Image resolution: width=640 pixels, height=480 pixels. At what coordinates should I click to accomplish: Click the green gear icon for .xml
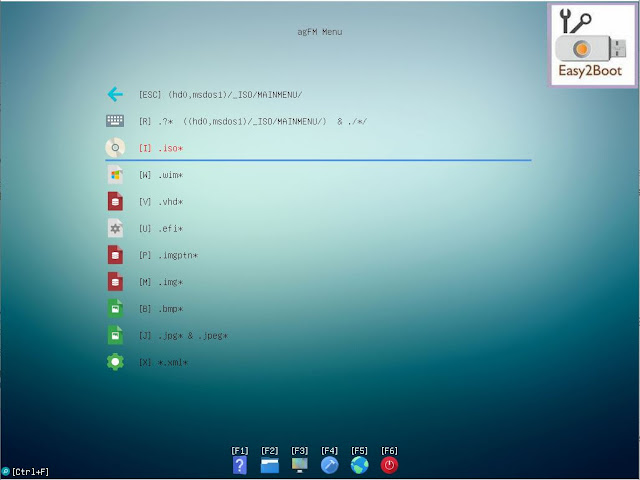pos(115,362)
